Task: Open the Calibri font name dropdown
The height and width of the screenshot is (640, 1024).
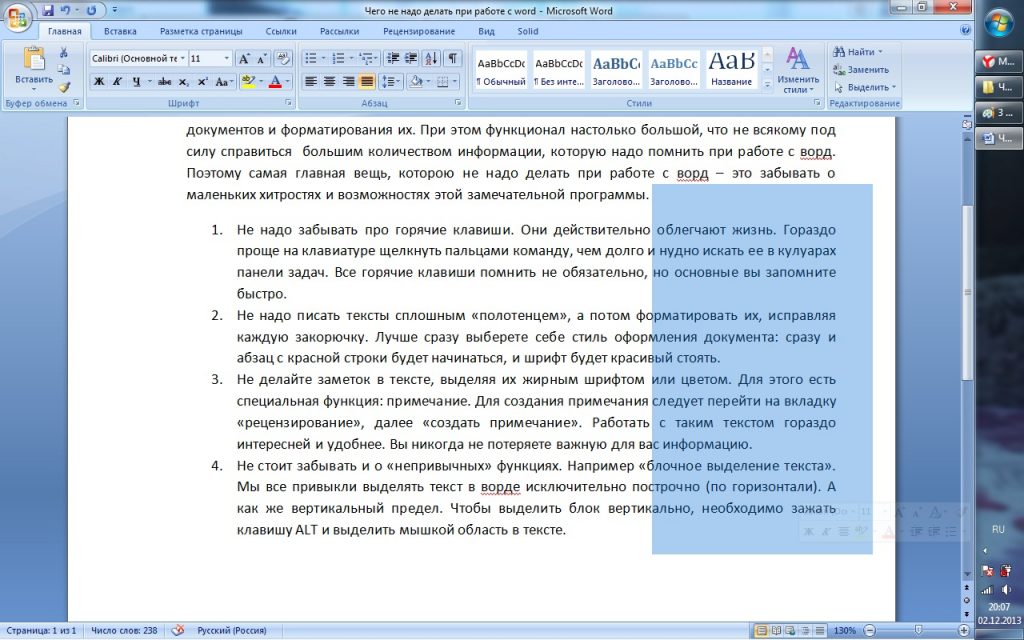Action: (181, 59)
